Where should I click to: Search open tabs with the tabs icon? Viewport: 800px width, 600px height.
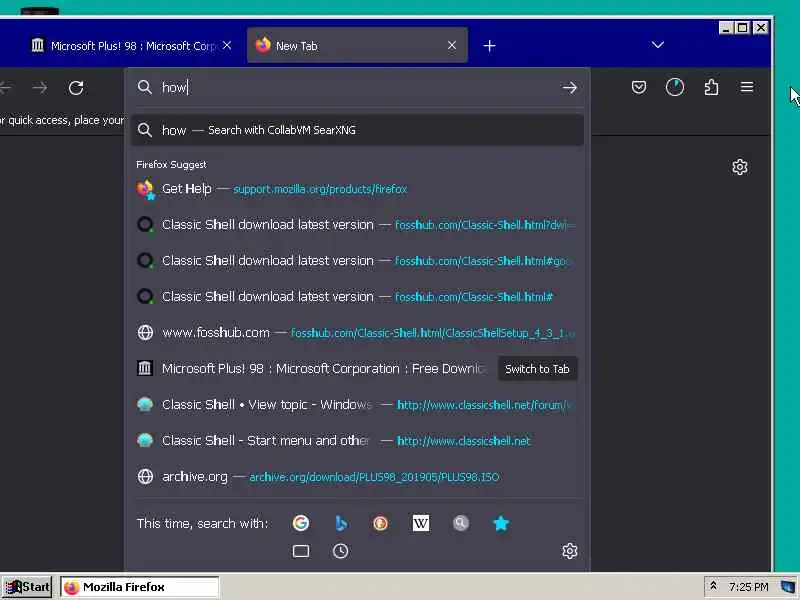click(301, 551)
